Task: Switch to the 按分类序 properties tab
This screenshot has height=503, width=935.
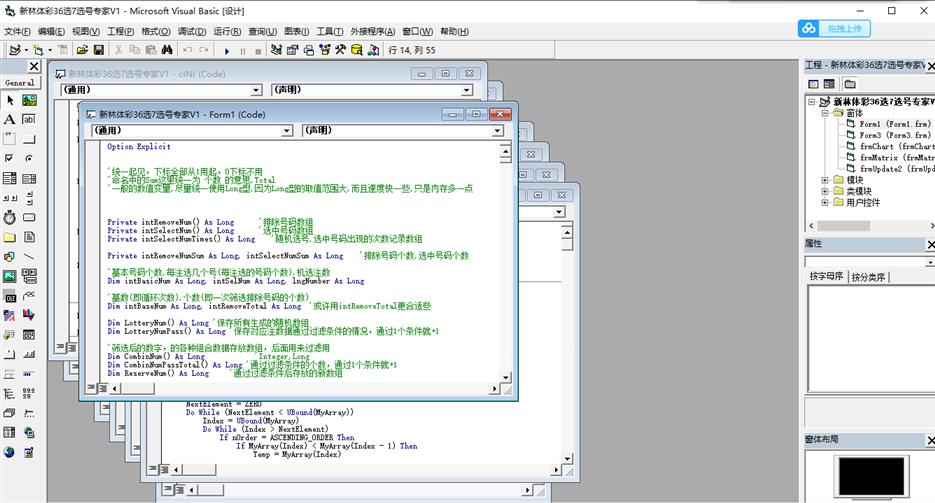Action: [868, 277]
